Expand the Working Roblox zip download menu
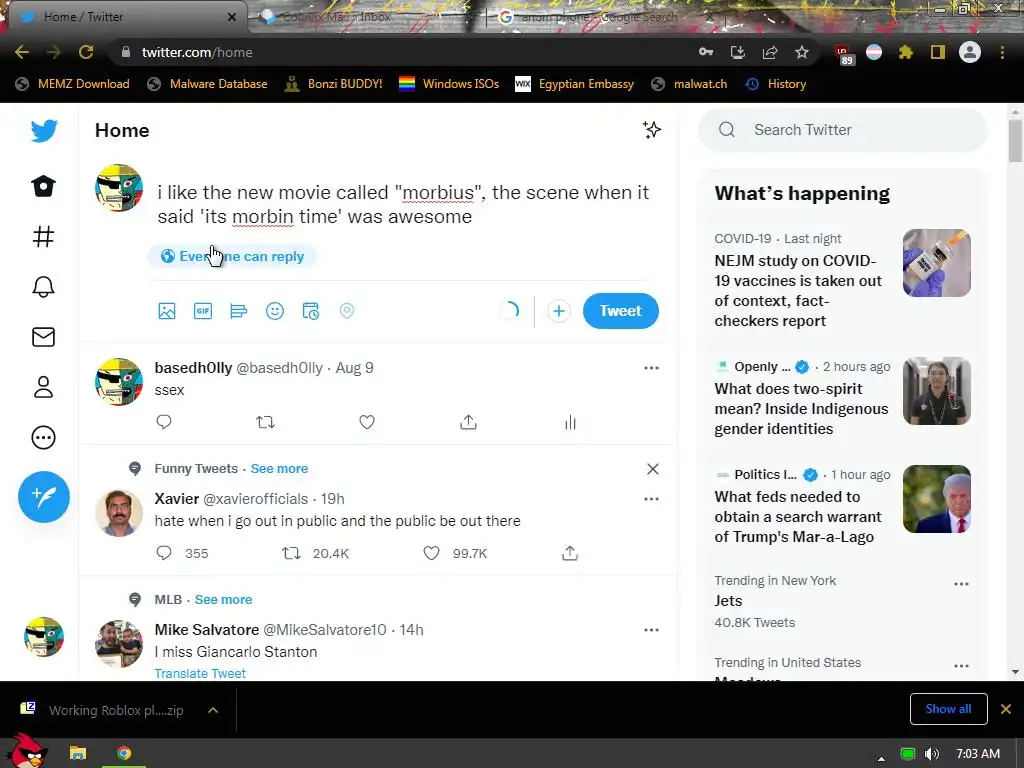The image size is (1024, 768). tap(213, 710)
